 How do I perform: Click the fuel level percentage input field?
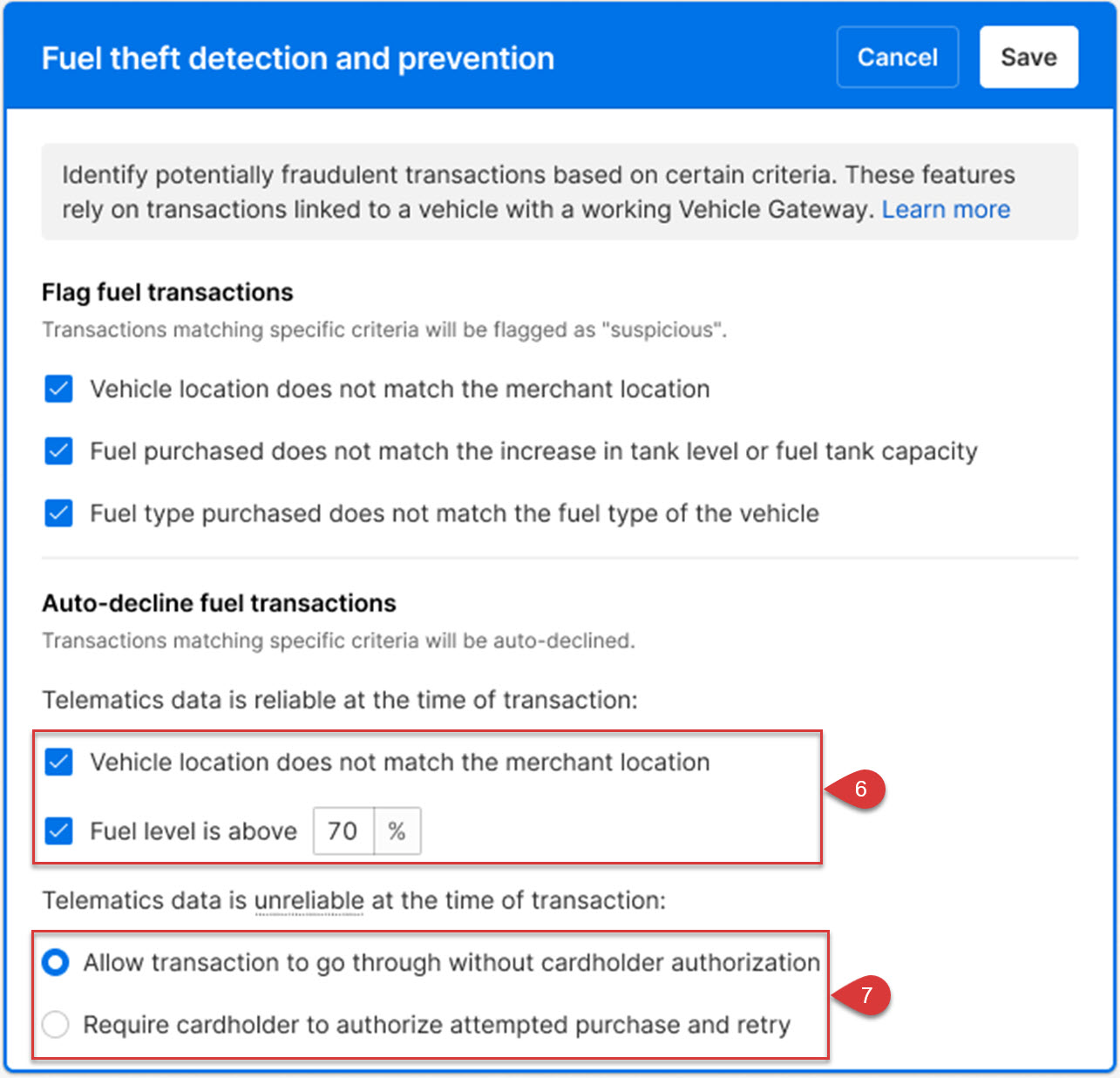click(x=343, y=831)
